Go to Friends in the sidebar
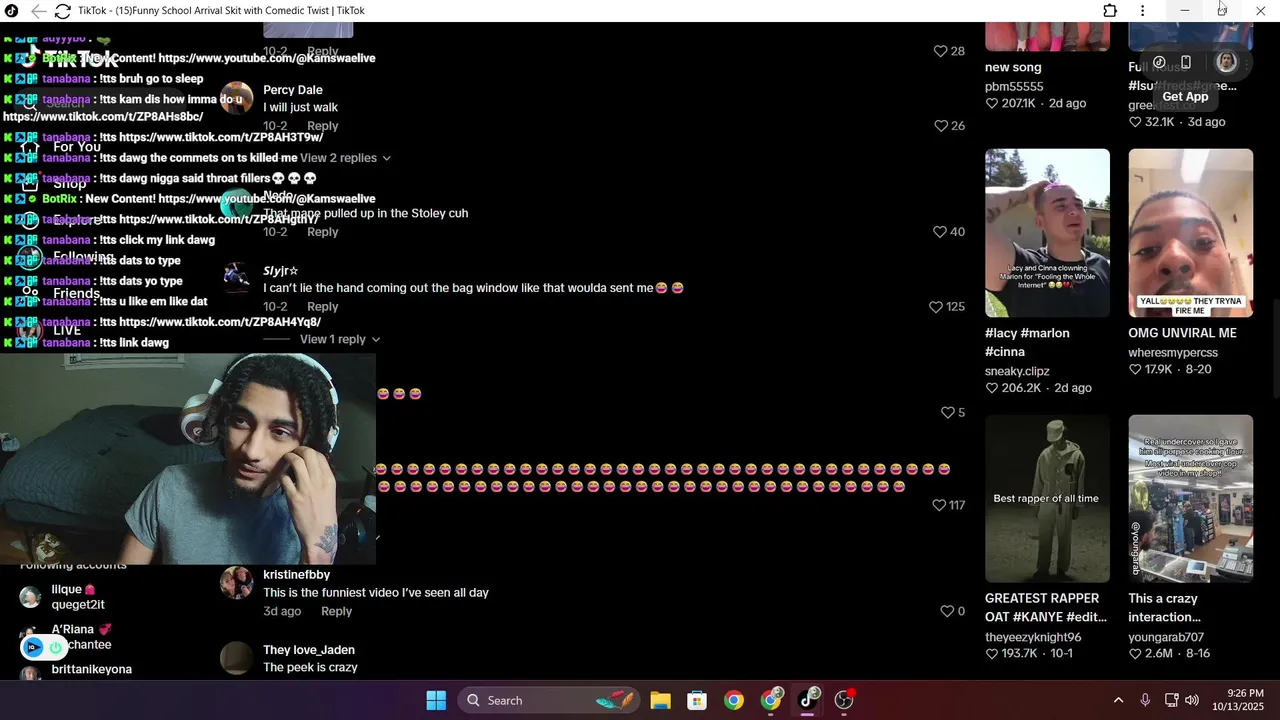 pos(76,294)
